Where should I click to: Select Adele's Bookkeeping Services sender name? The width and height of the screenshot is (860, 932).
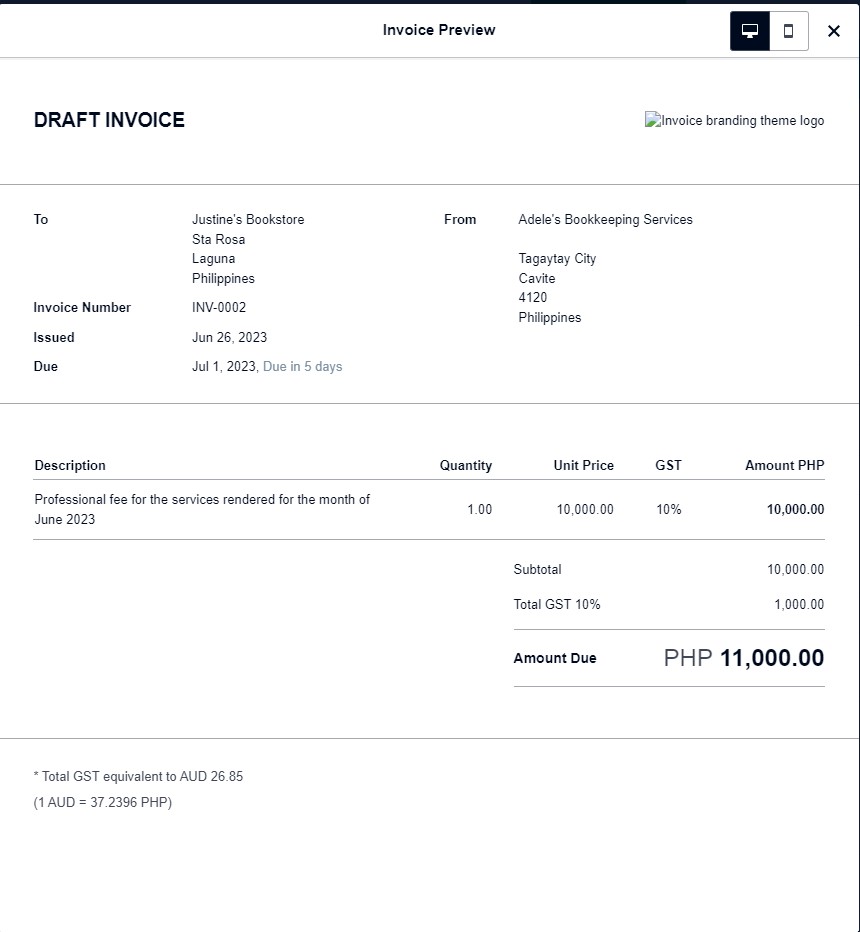click(605, 220)
